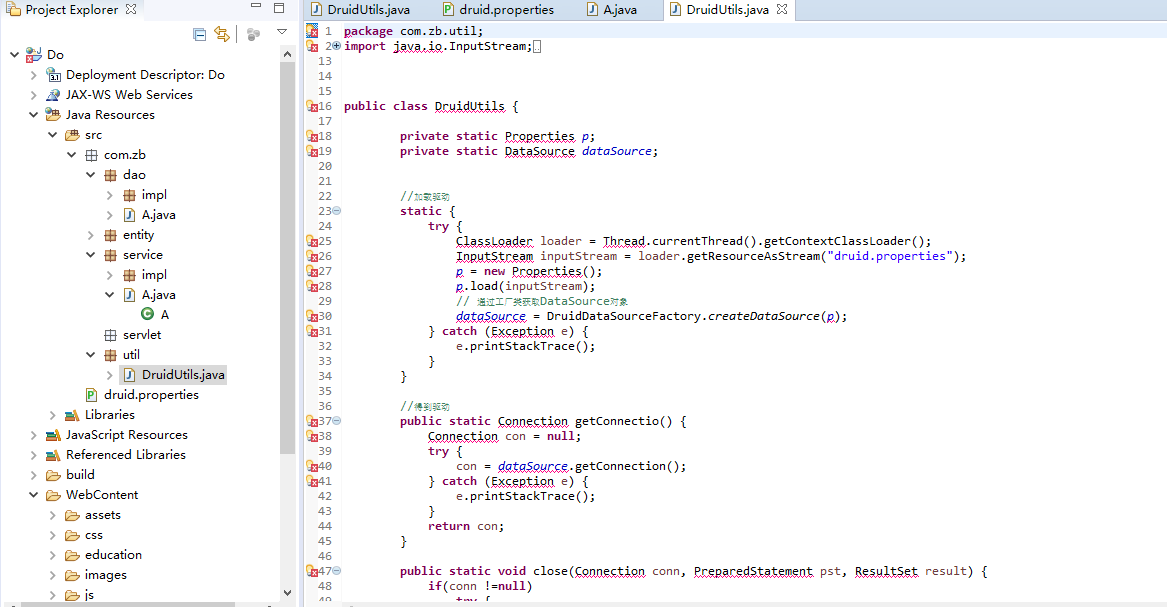Click "druid.properties" string on line 26
Screen dimensions: 1167x607
(x=889, y=256)
